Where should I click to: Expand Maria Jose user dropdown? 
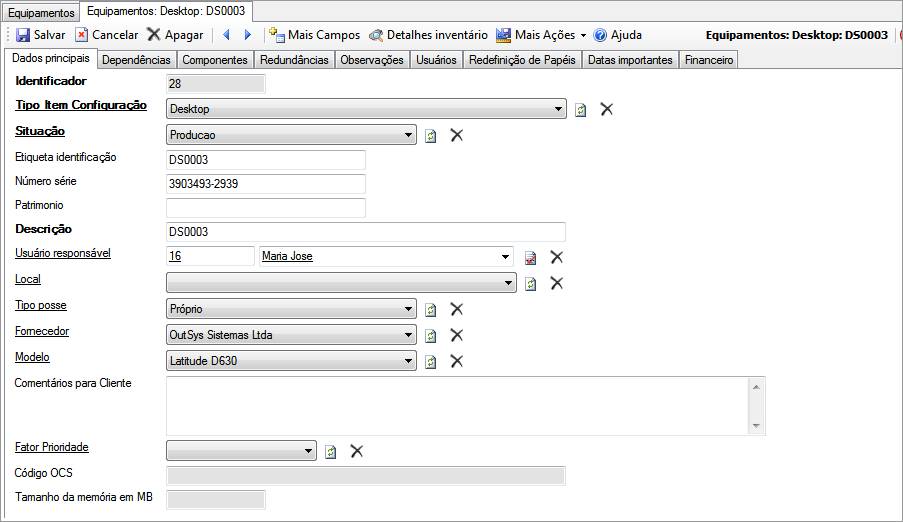click(505, 256)
